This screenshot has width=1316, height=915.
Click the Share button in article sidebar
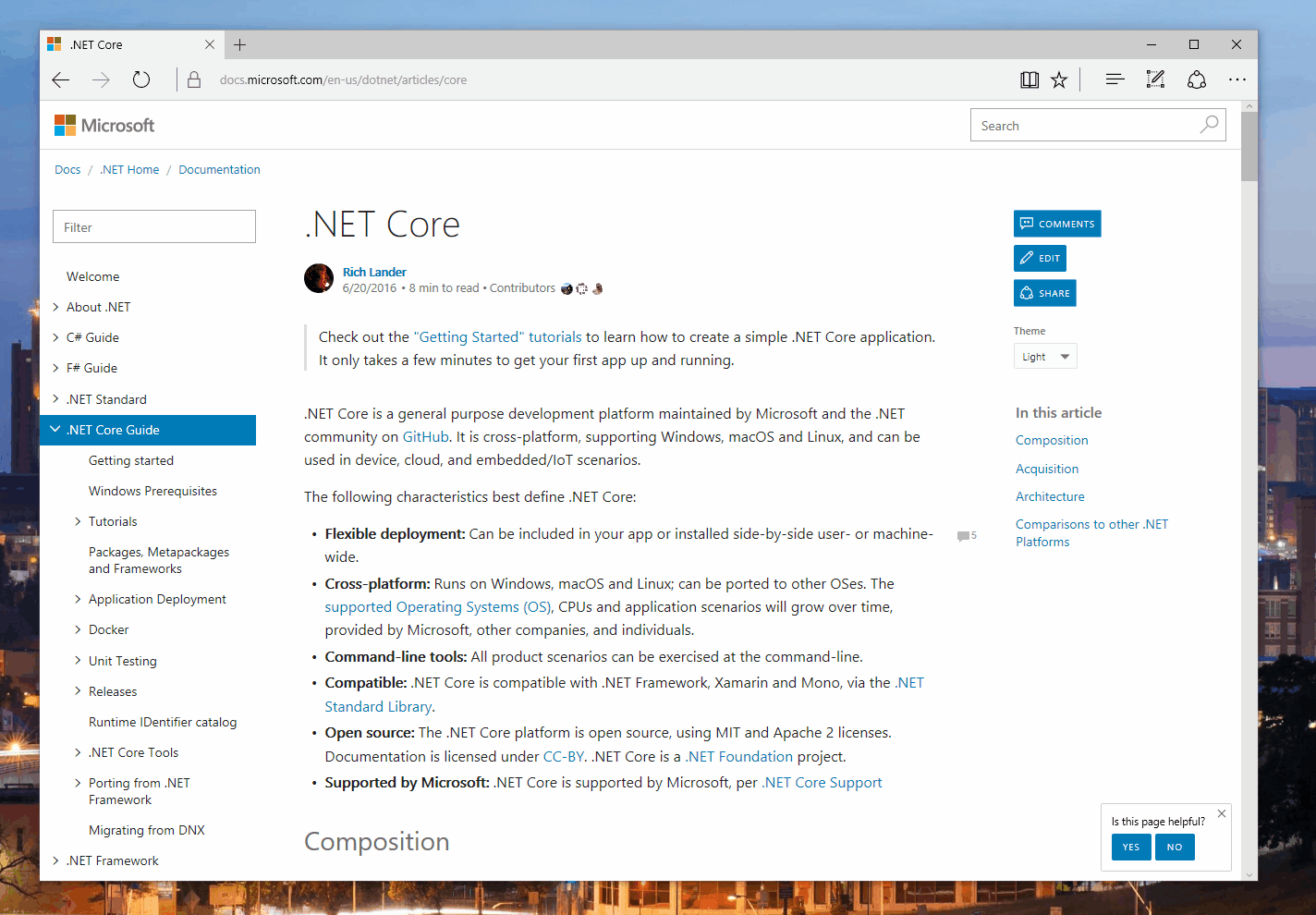tap(1045, 293)
